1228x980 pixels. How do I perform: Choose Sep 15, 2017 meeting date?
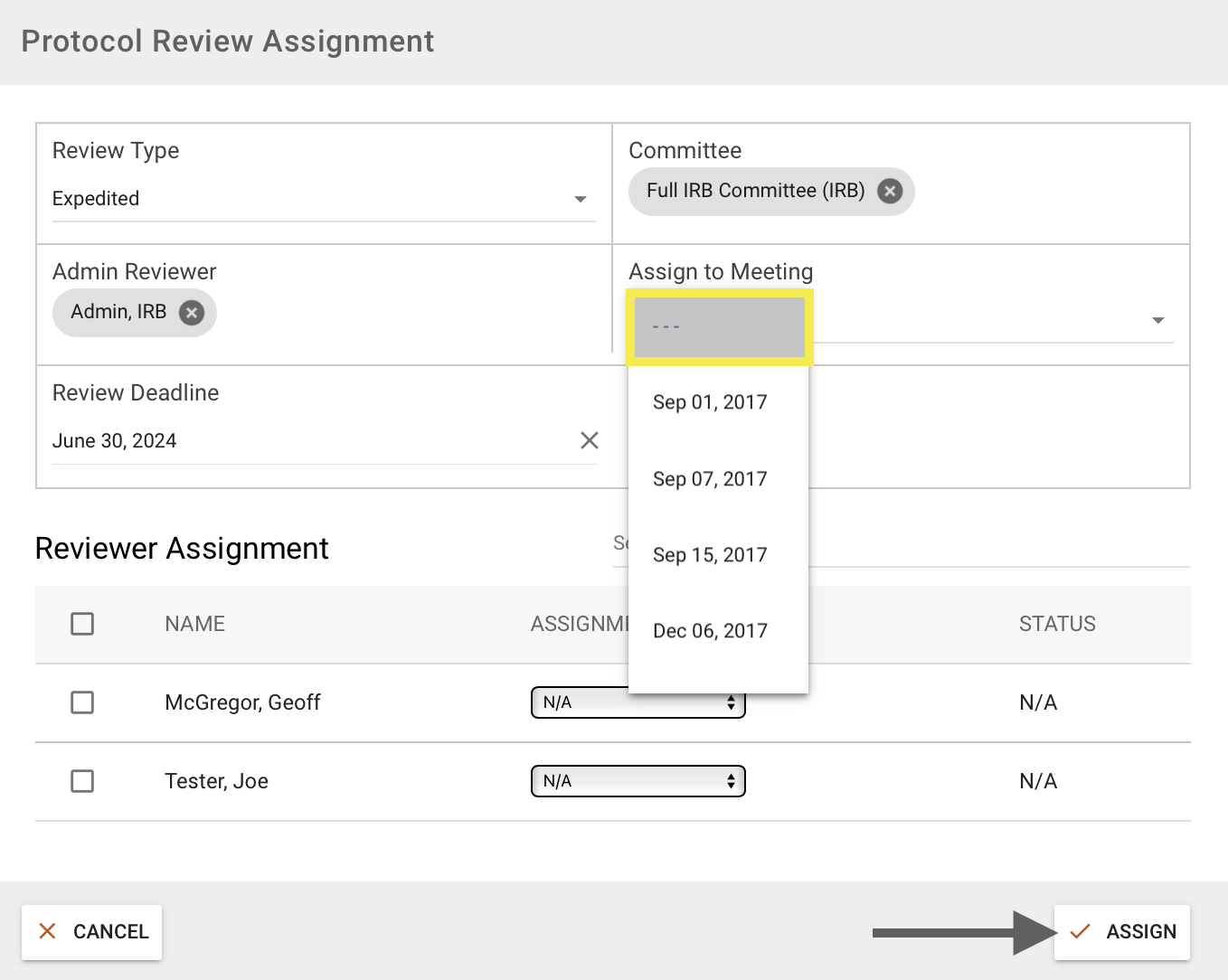(710, 555)
